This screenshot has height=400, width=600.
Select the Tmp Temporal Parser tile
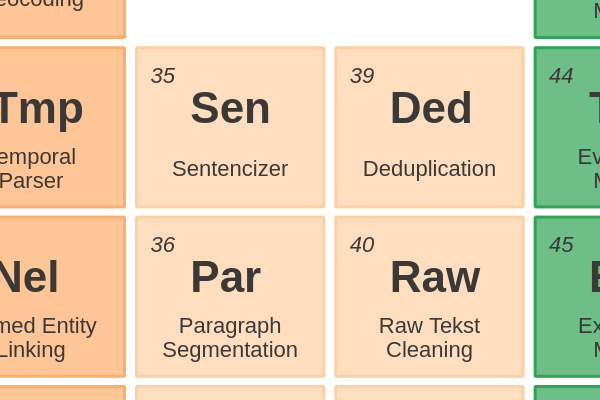[x=63, y=127]
